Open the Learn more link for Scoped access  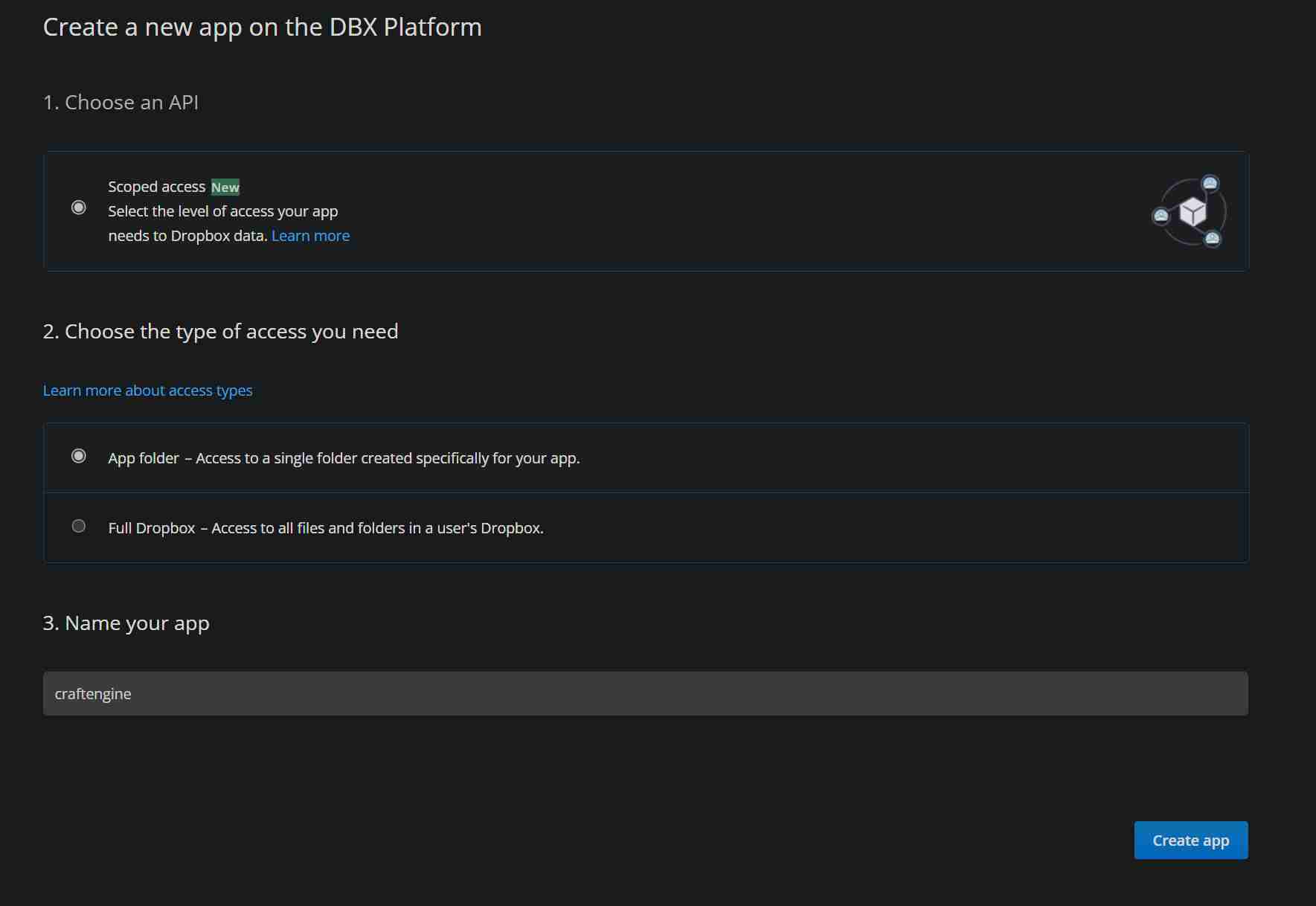(x=310, y=236)
